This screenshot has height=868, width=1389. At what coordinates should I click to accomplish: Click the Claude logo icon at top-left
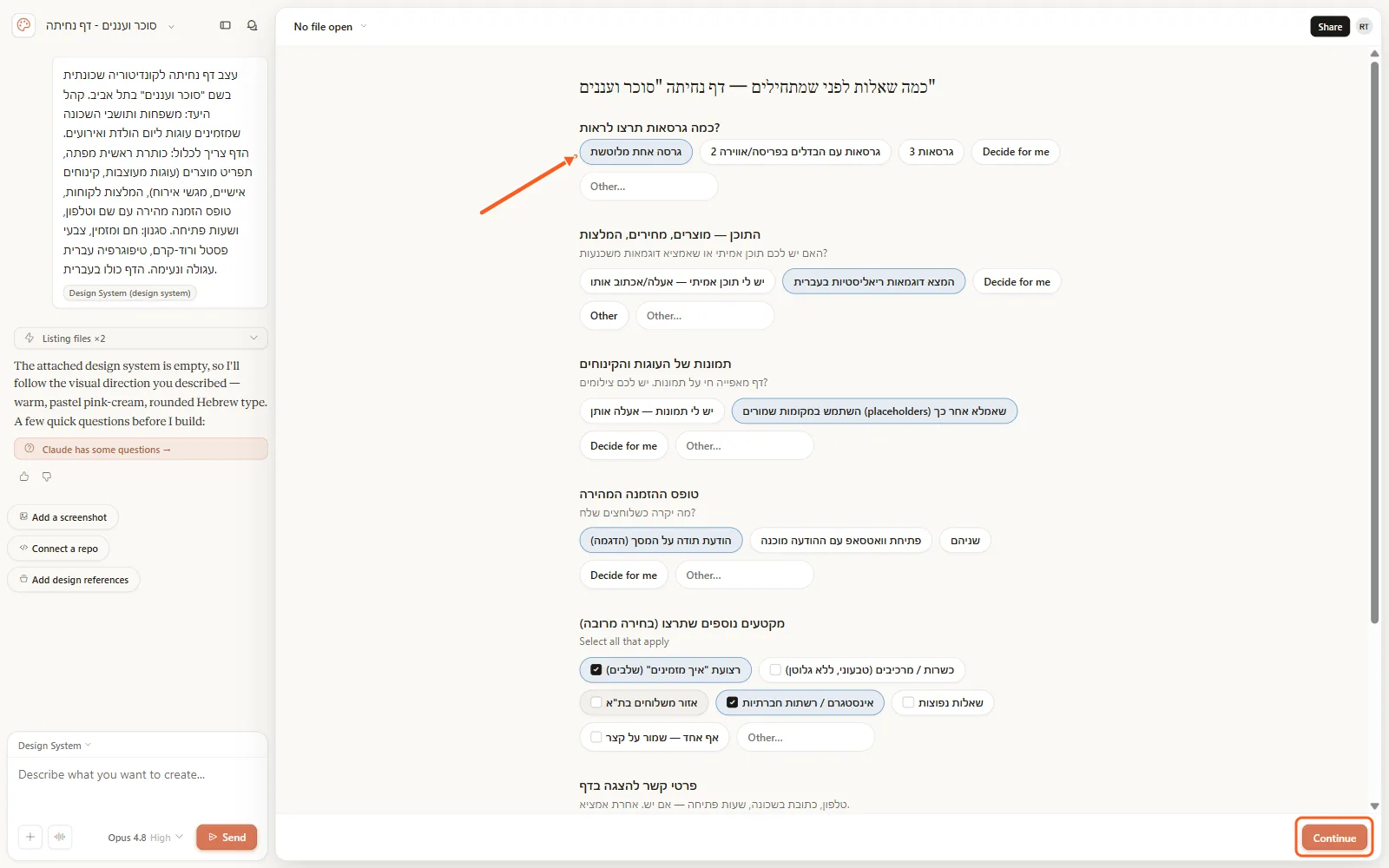(23, 25)
